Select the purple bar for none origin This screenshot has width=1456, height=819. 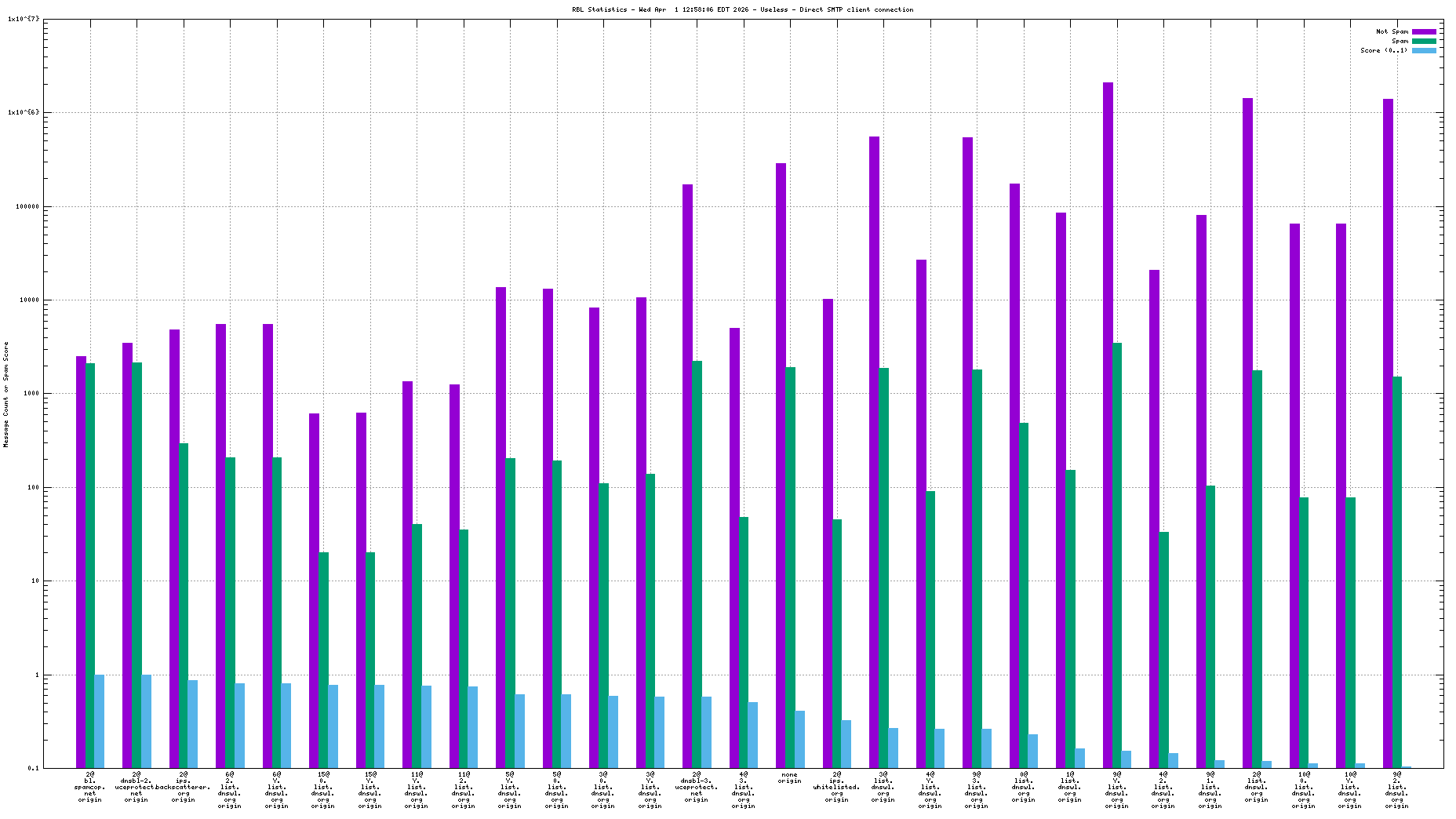tap(781, 464)
